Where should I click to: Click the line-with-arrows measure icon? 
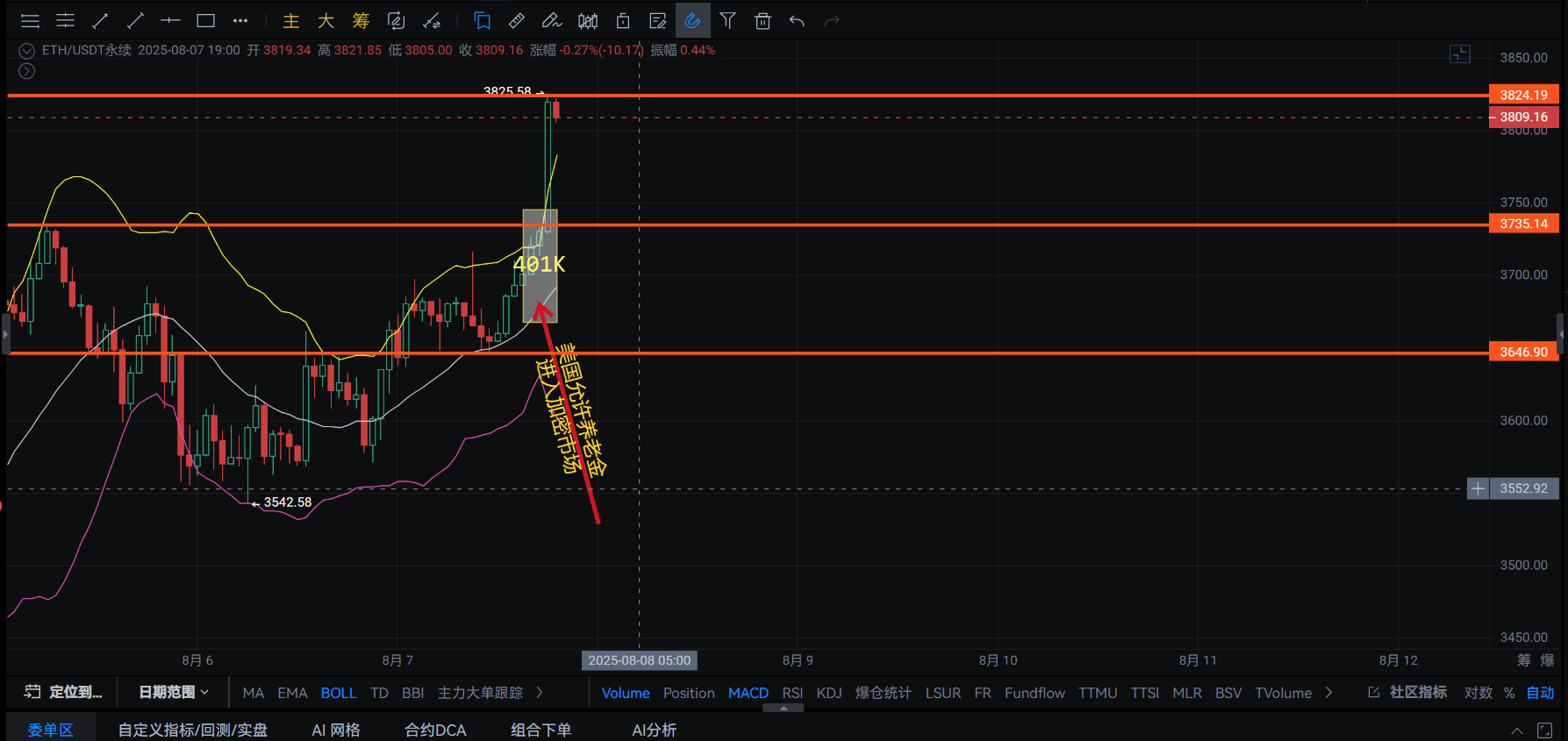pyautogui.click(x=431, y=20)
